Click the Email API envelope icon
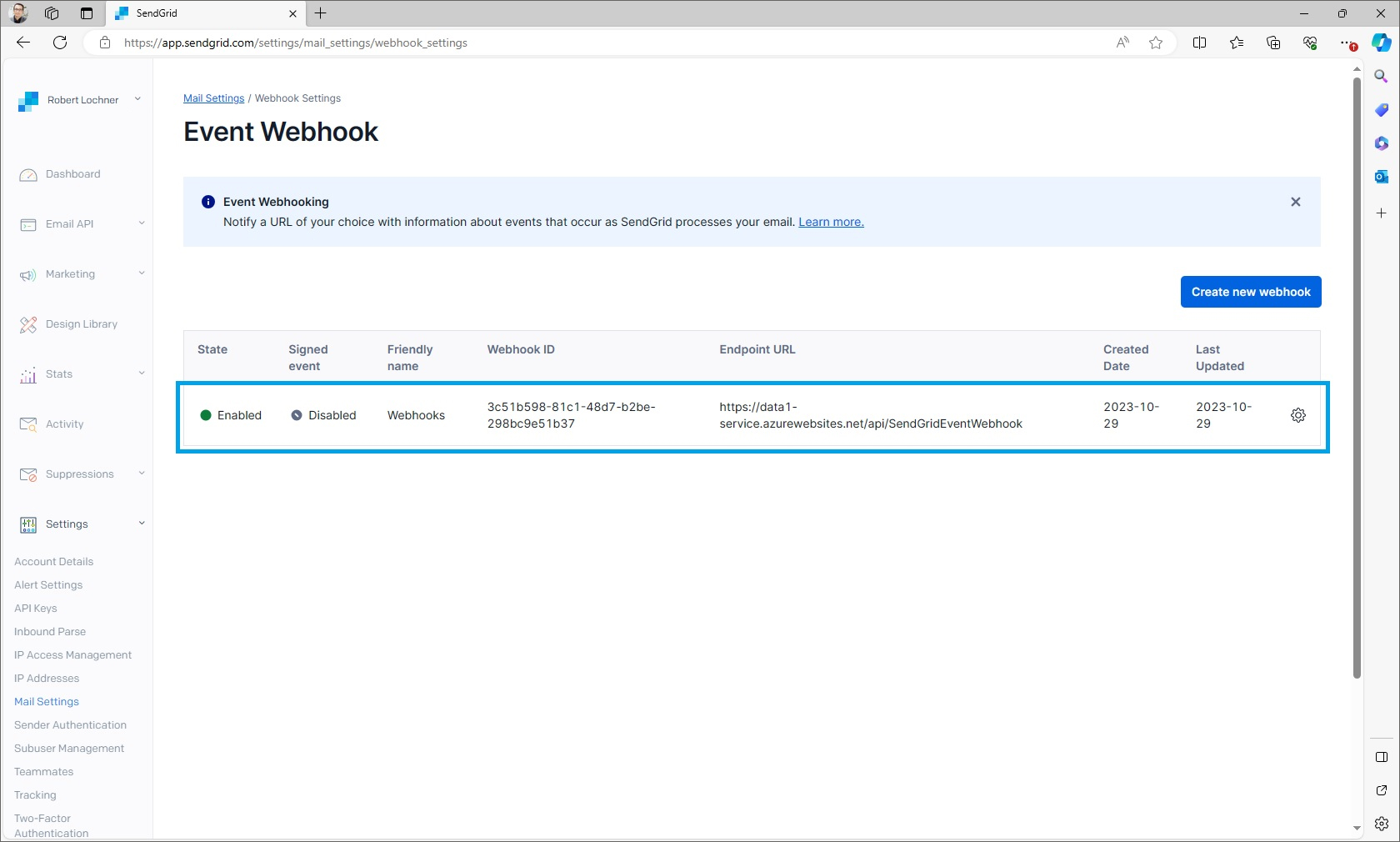1400x842 pixels. (x=28, y=224)
